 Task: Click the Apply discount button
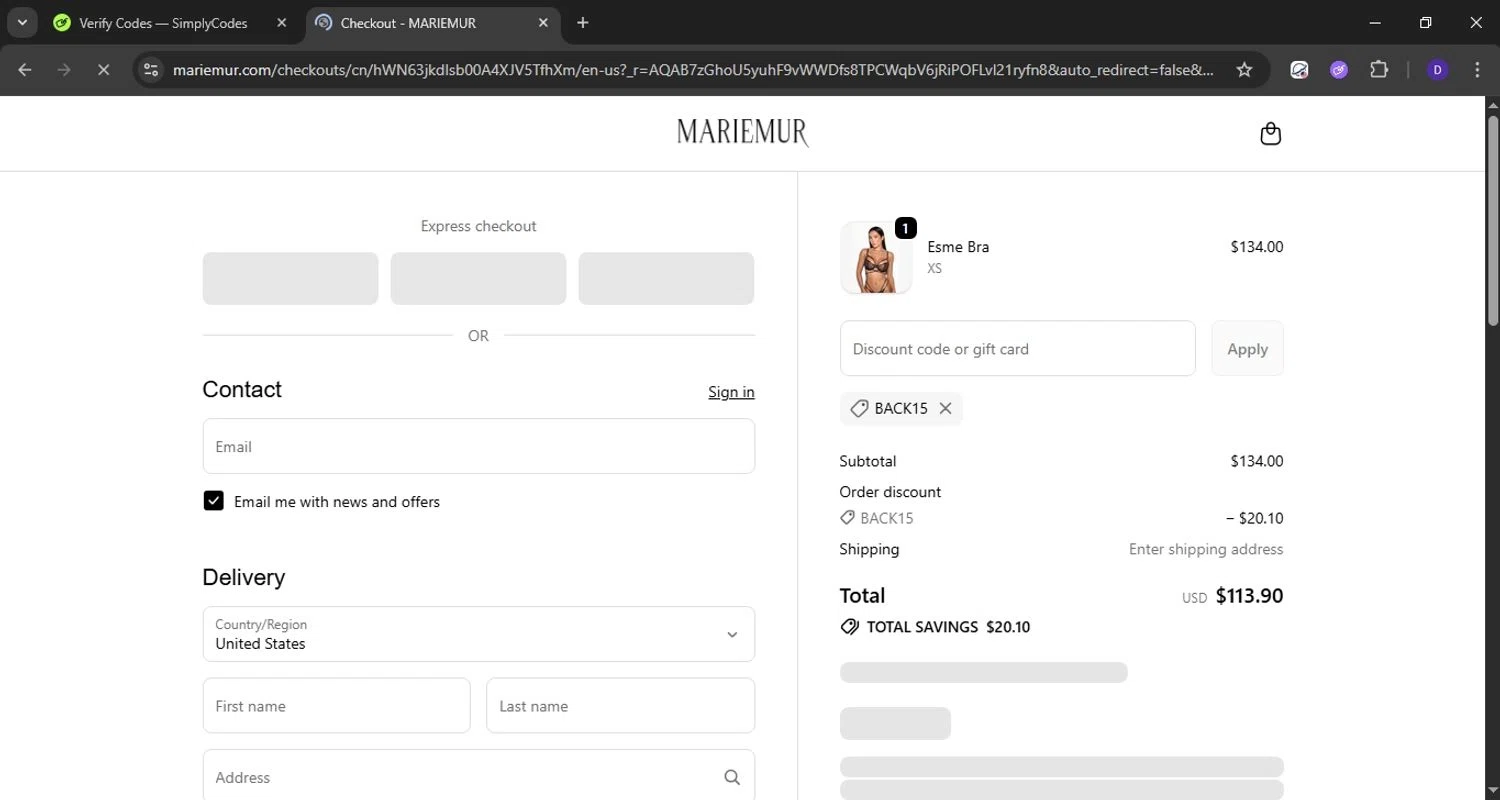click(x=1247, y=348)
